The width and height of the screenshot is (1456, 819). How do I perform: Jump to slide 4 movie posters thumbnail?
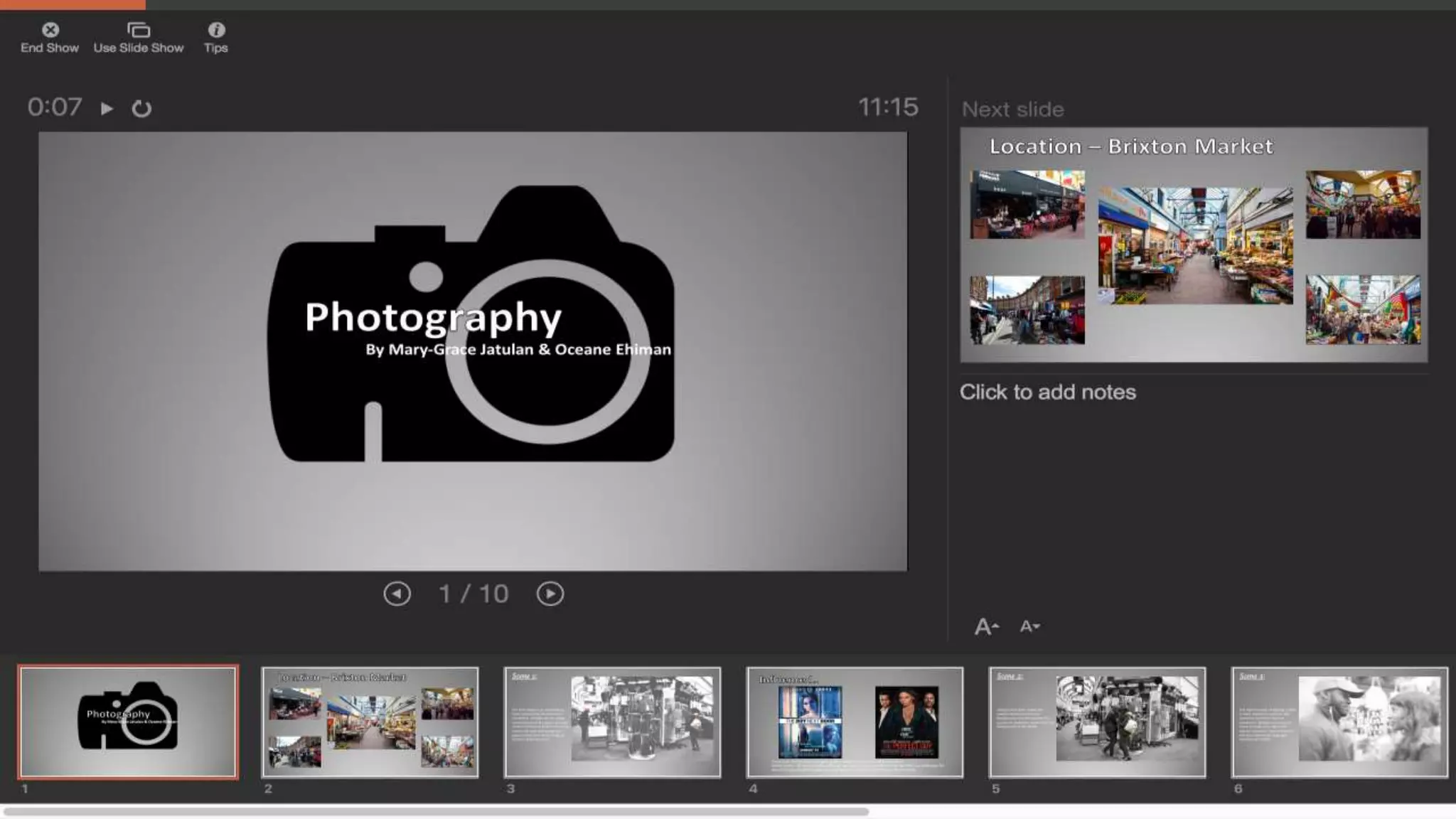pyautogui.click(x=855, y=722)
